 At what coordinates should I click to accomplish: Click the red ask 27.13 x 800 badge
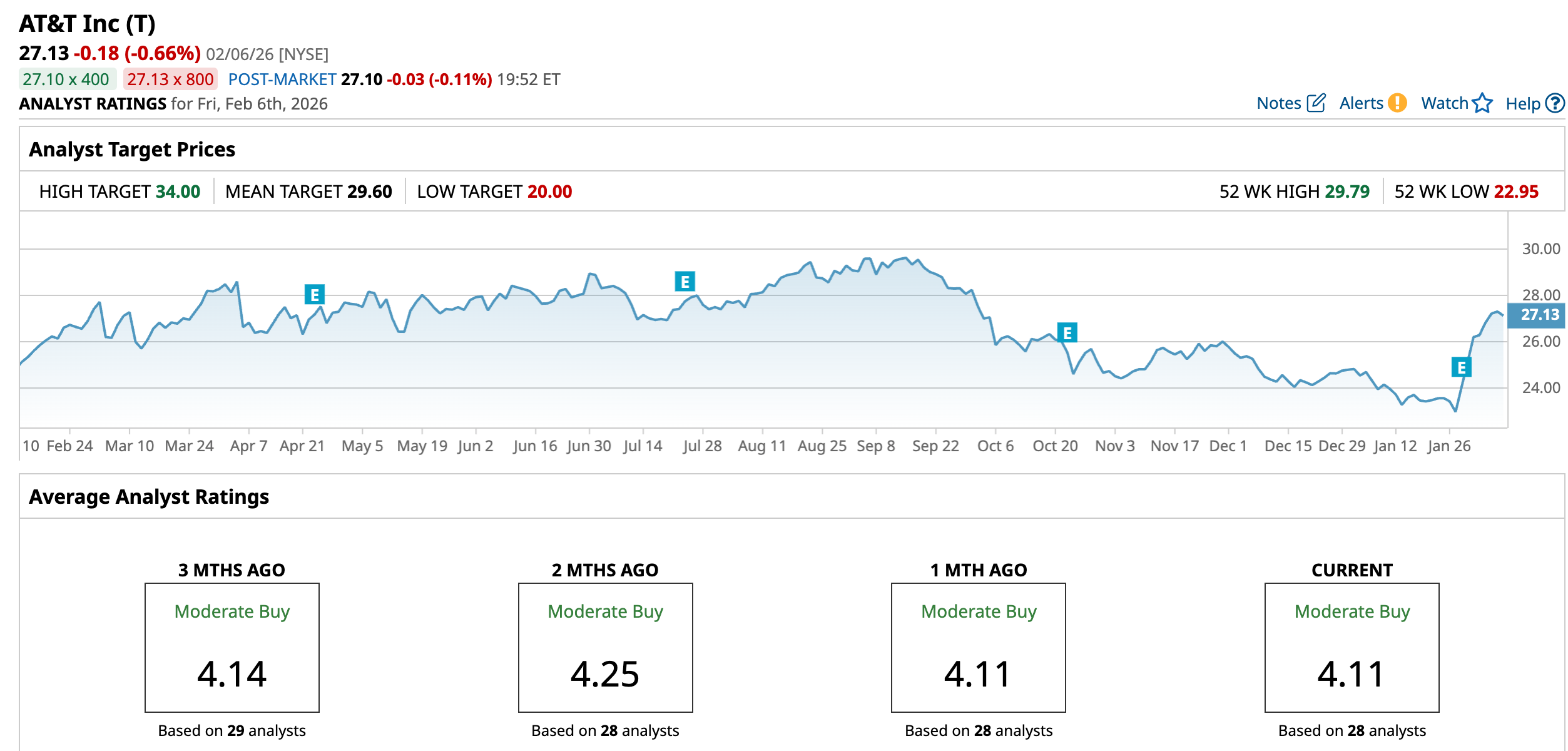tap(170, 79)
